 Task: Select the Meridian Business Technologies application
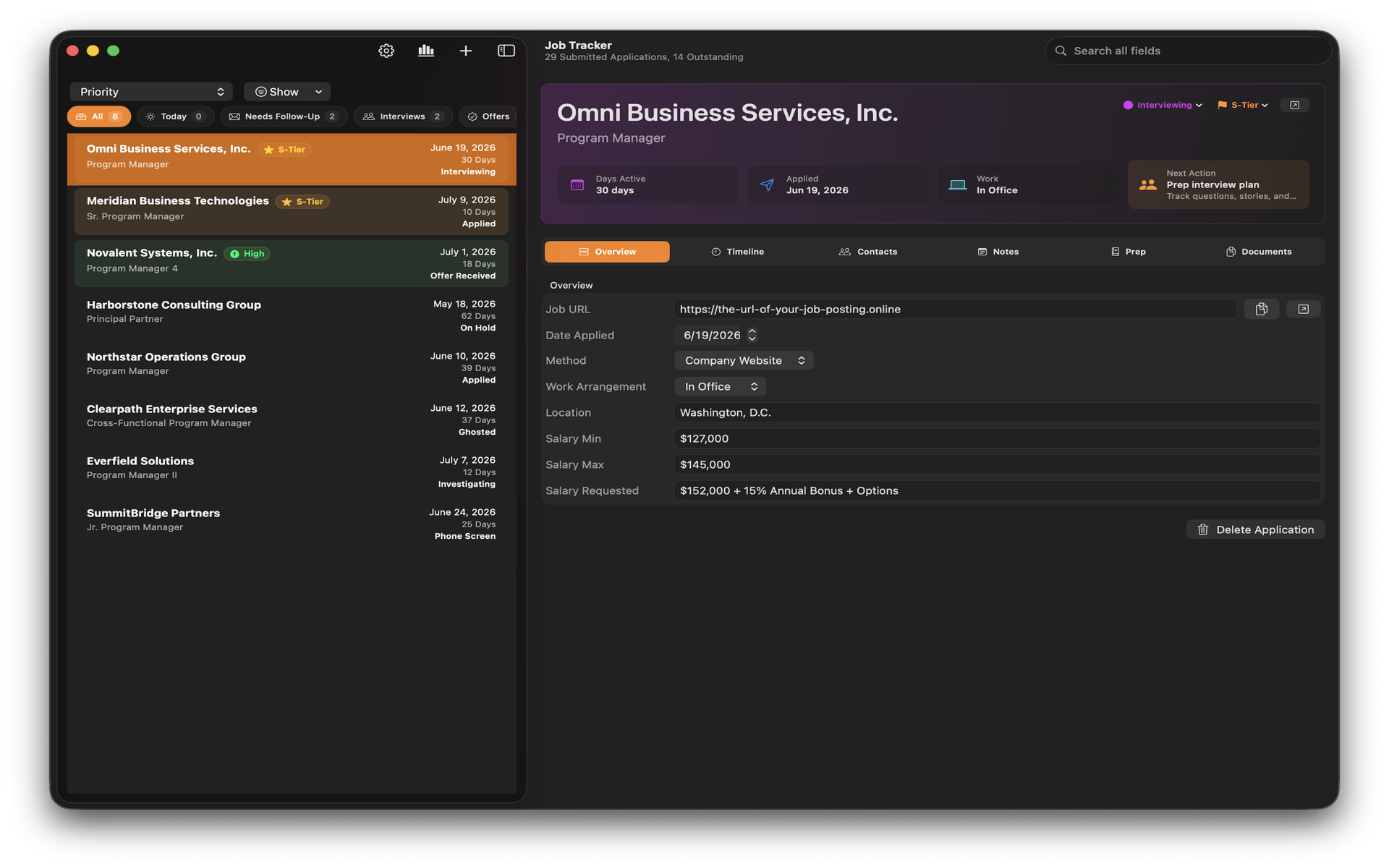click(292, 211)
